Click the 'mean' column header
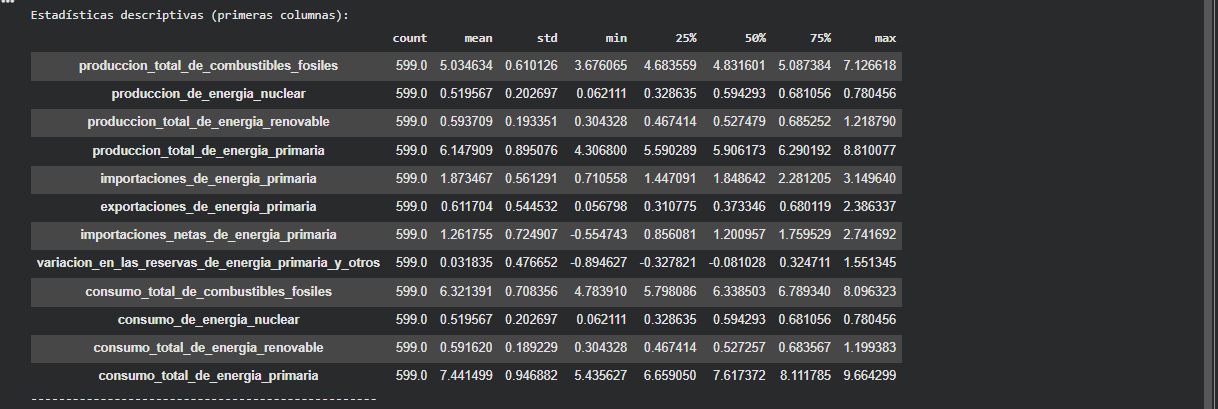Image resolution: width=1218 pixels, height=409 pixels. pyautogui.click(x=478, y=38)
